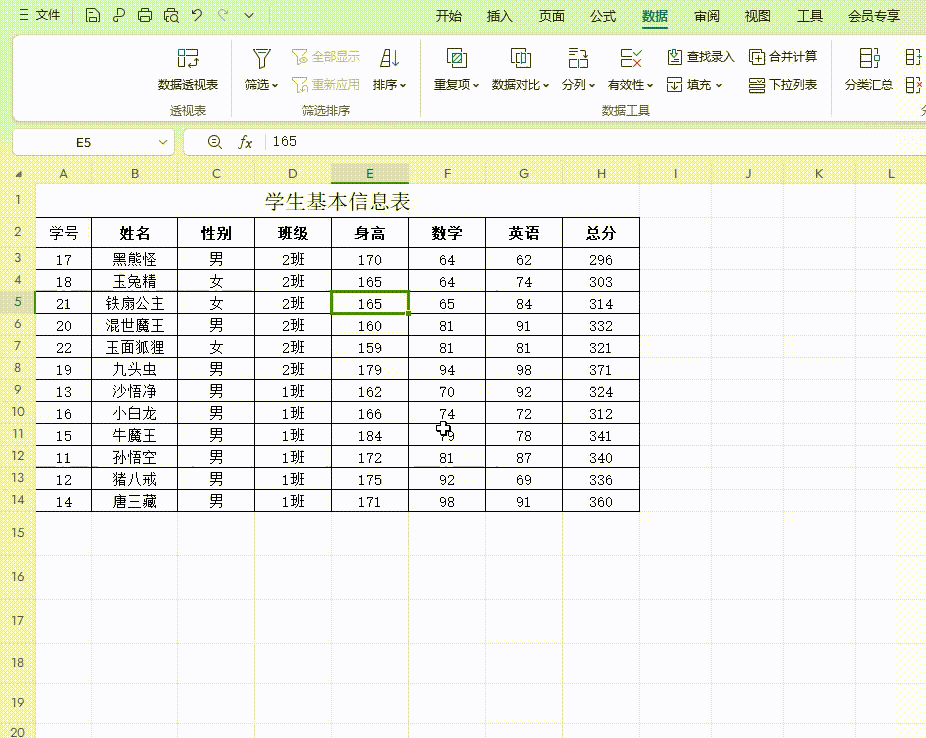
Task: Click the redo arrow icon
Action: click(x=223, y=15)
